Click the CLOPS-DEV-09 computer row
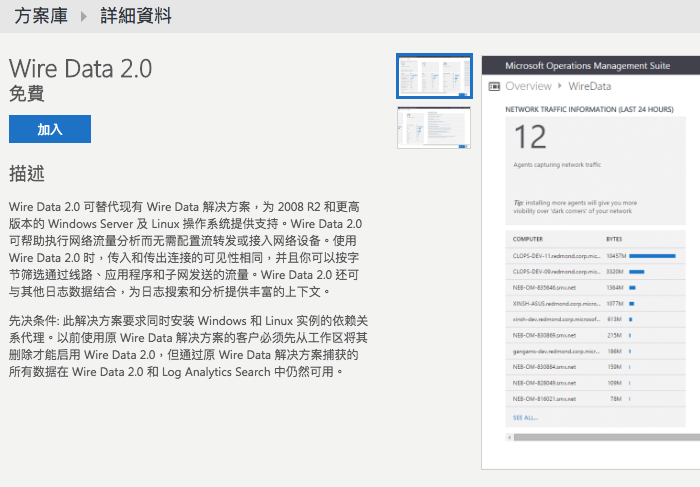Screen dimensions: 700x487 595,271
